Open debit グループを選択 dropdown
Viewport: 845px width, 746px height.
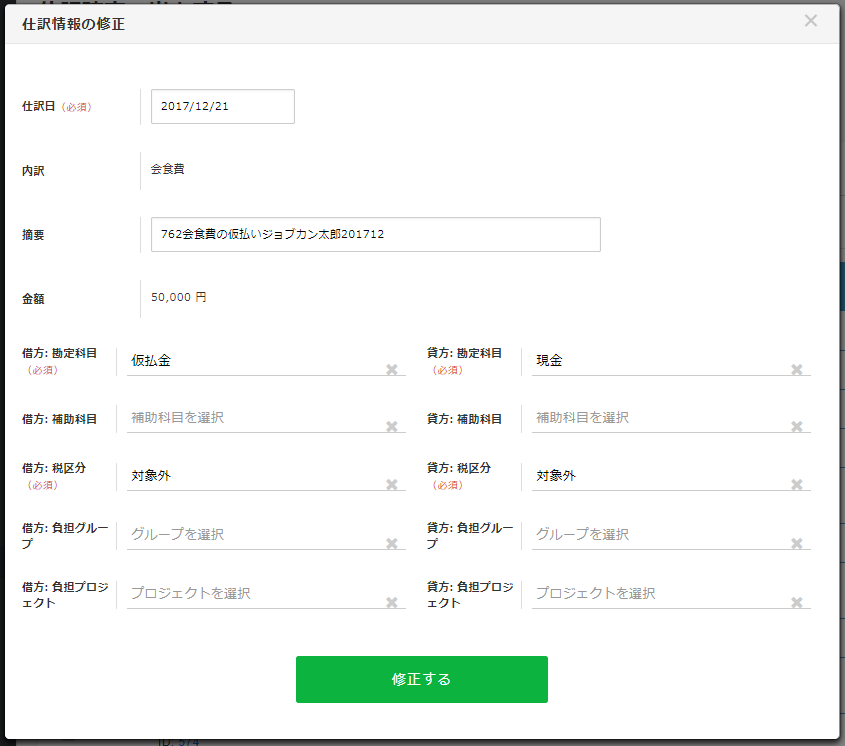[250, 535]
